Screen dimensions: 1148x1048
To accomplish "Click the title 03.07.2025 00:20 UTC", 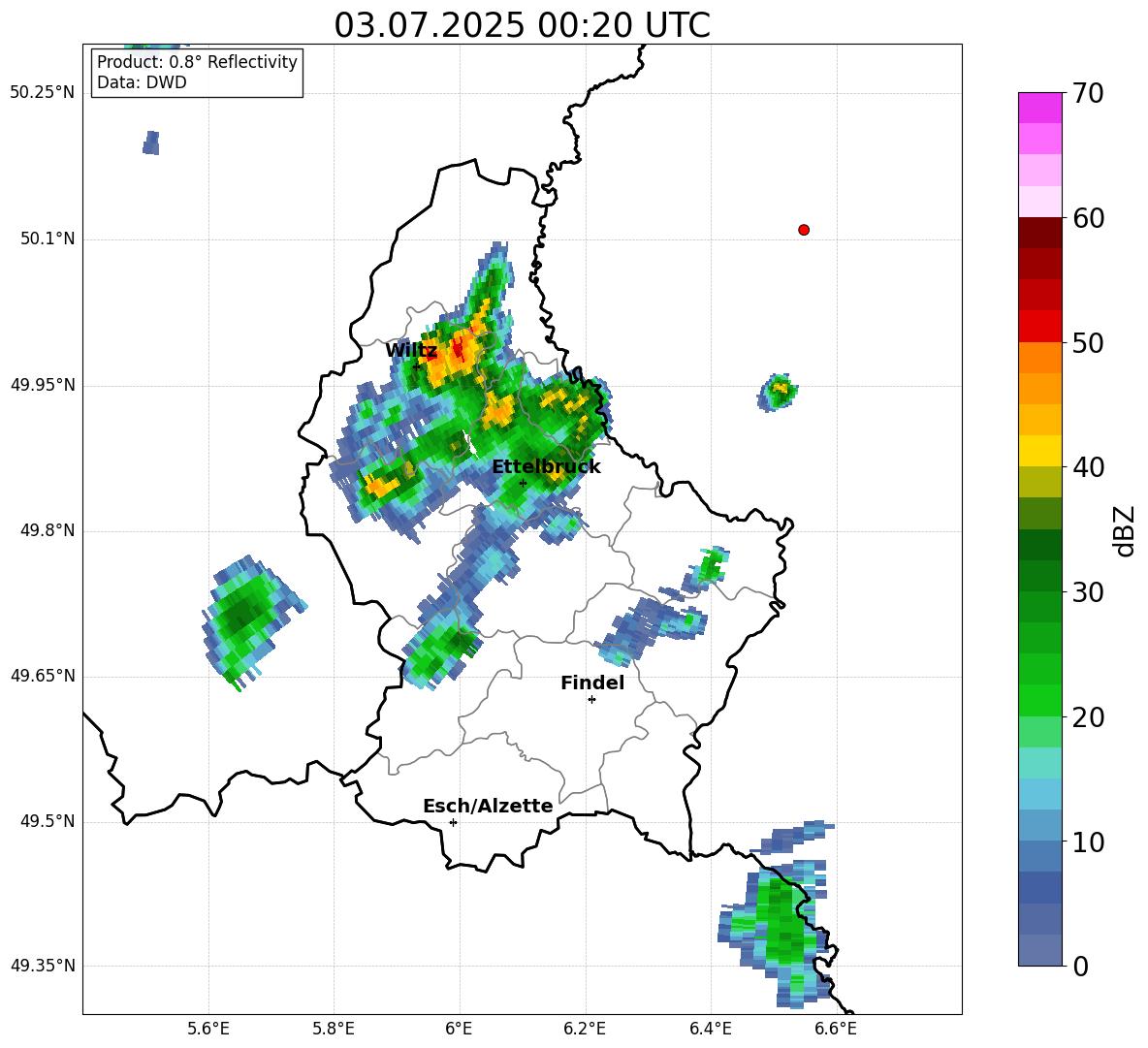I will click(x=522, y=25).
